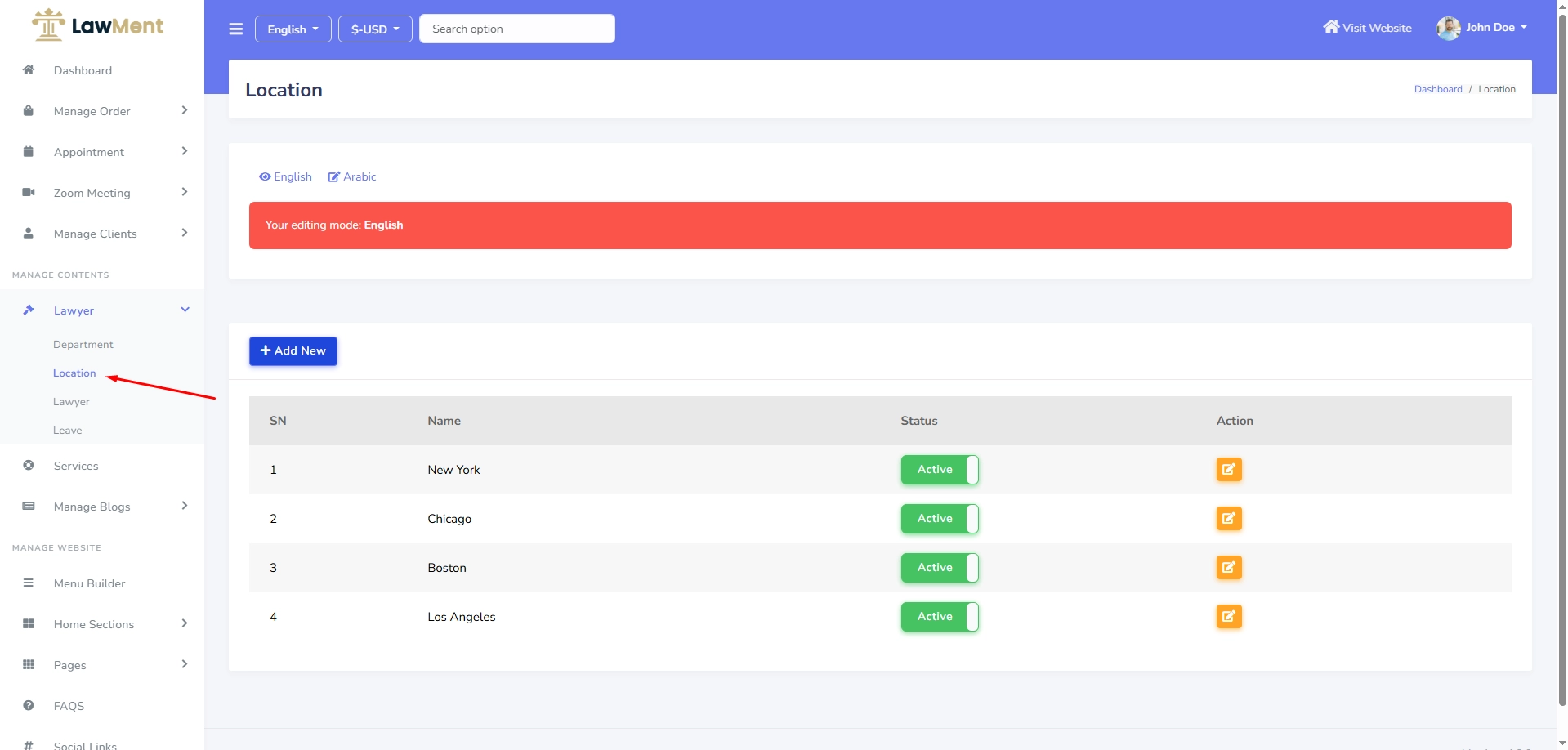Toggle the Active status for New York

coord(940,470)
